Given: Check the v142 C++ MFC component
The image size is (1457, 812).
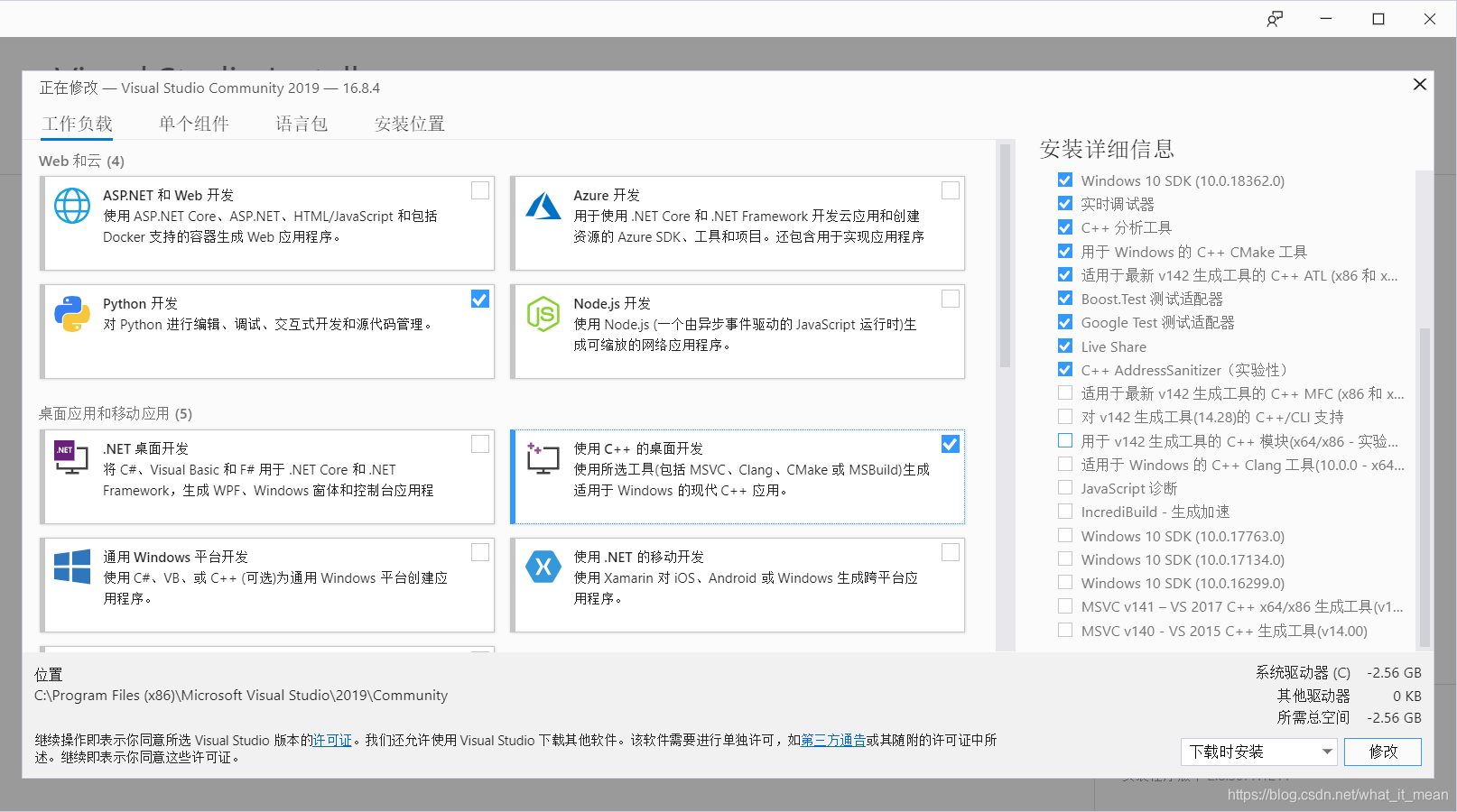Looking at the screenshot, I should point(1065,393).
